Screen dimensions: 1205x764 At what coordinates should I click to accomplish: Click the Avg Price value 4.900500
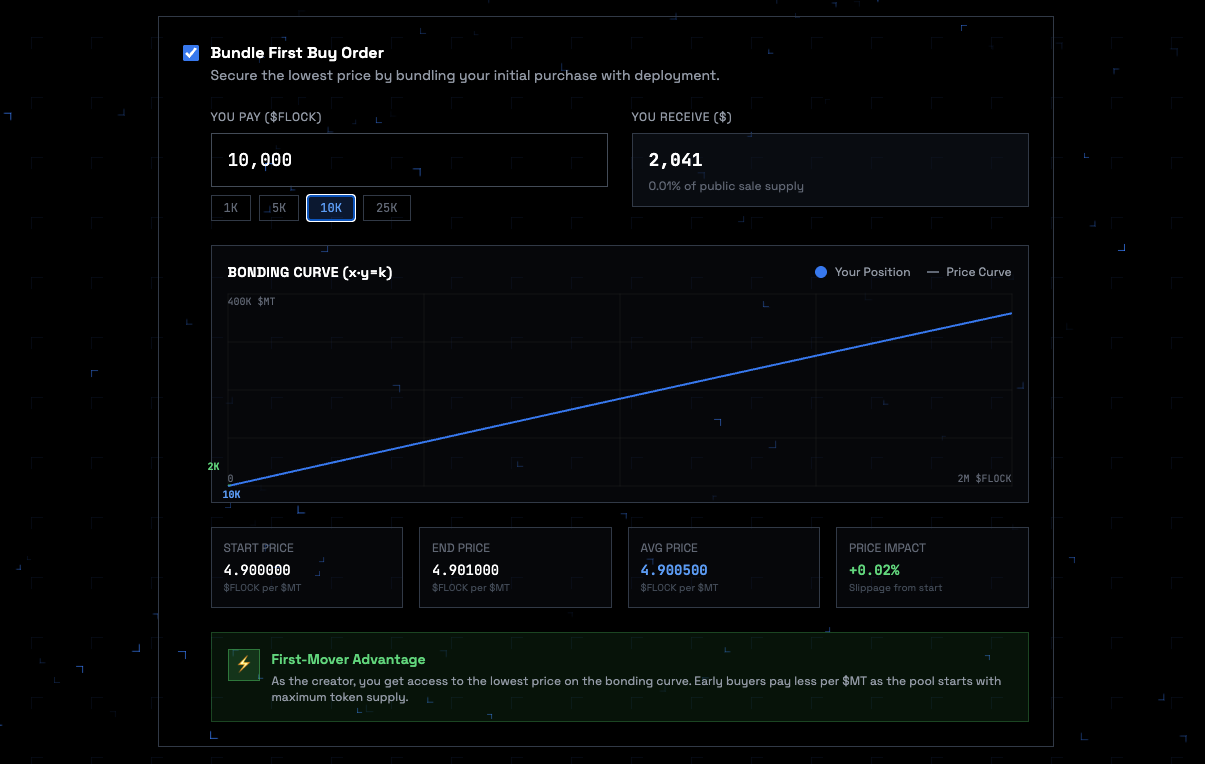pyautogui.click(x=674, y=570)
